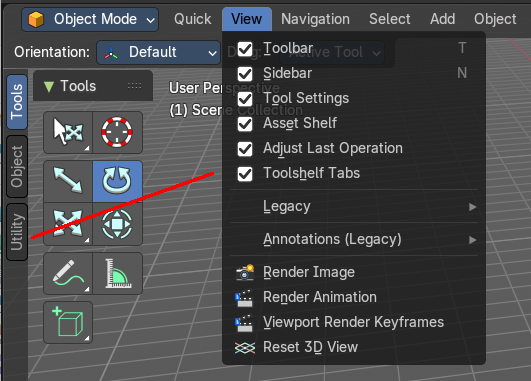Click the Object Mode cube icon
The height and width of the screenshot is (381, 531).
[36, 19]
